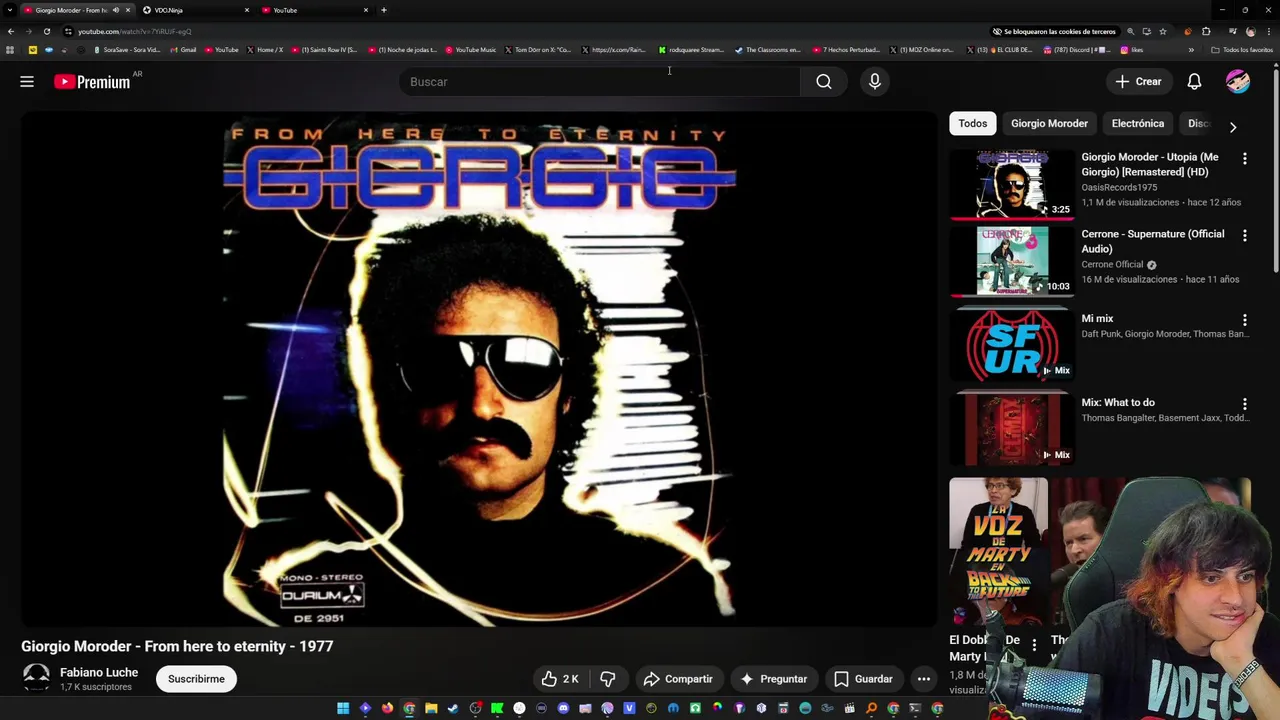Viewport: 1280px width, 720px height.
Task: Click the Buscar search field
Action: (600, 82)
